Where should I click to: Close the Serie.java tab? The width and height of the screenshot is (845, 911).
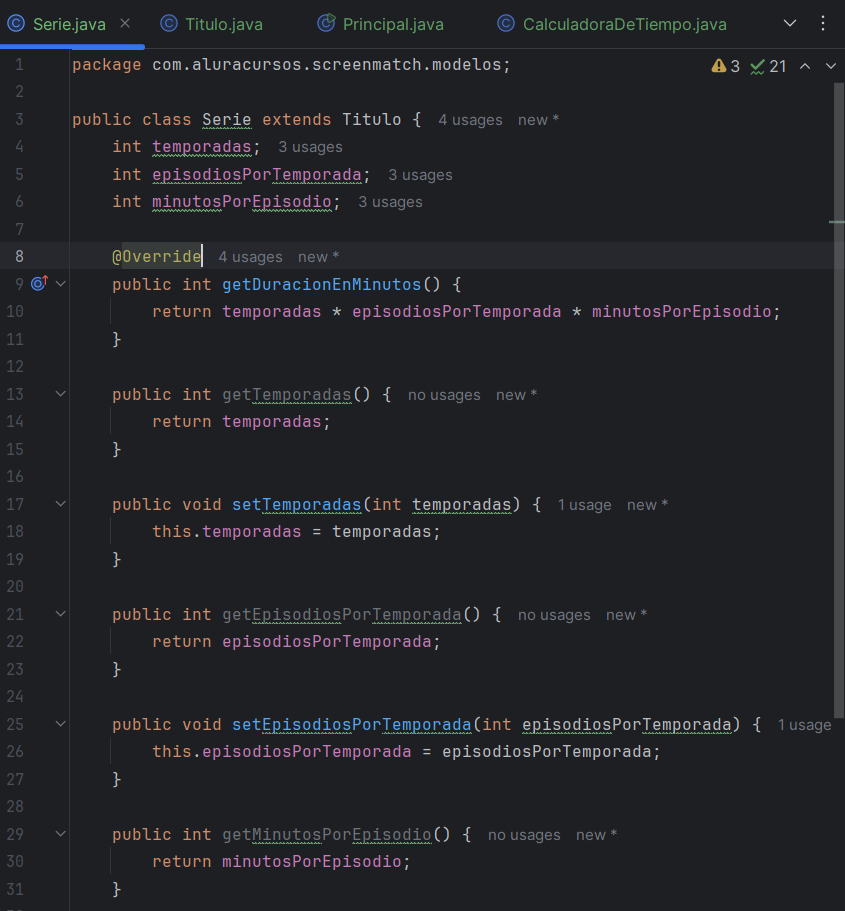(125, 23)
